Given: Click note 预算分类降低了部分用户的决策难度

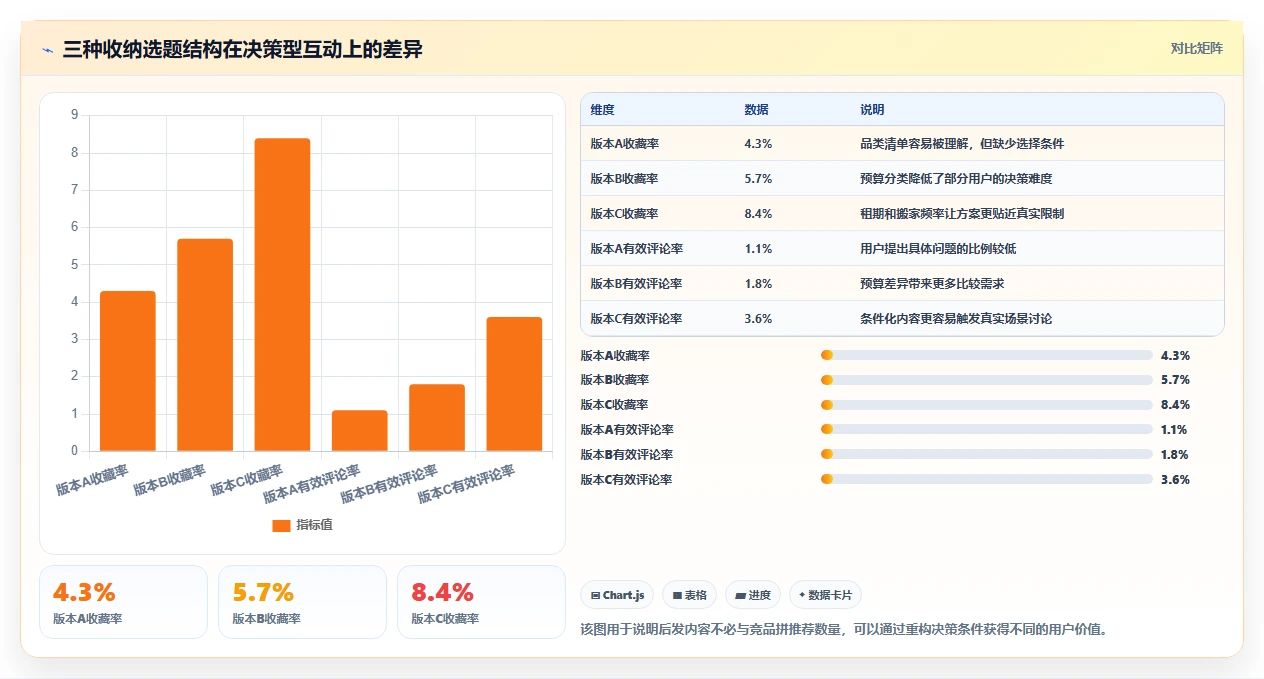Looking at the screenshot, I should [x=956, y=179].
